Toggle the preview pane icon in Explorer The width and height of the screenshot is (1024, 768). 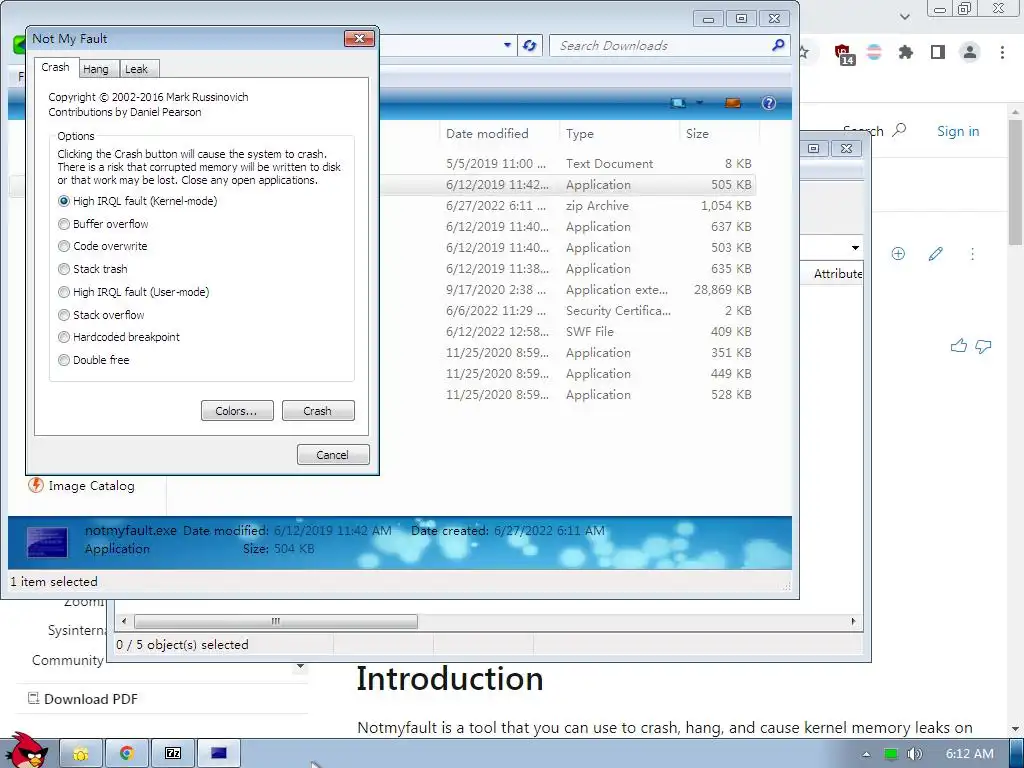pos(733,103)
